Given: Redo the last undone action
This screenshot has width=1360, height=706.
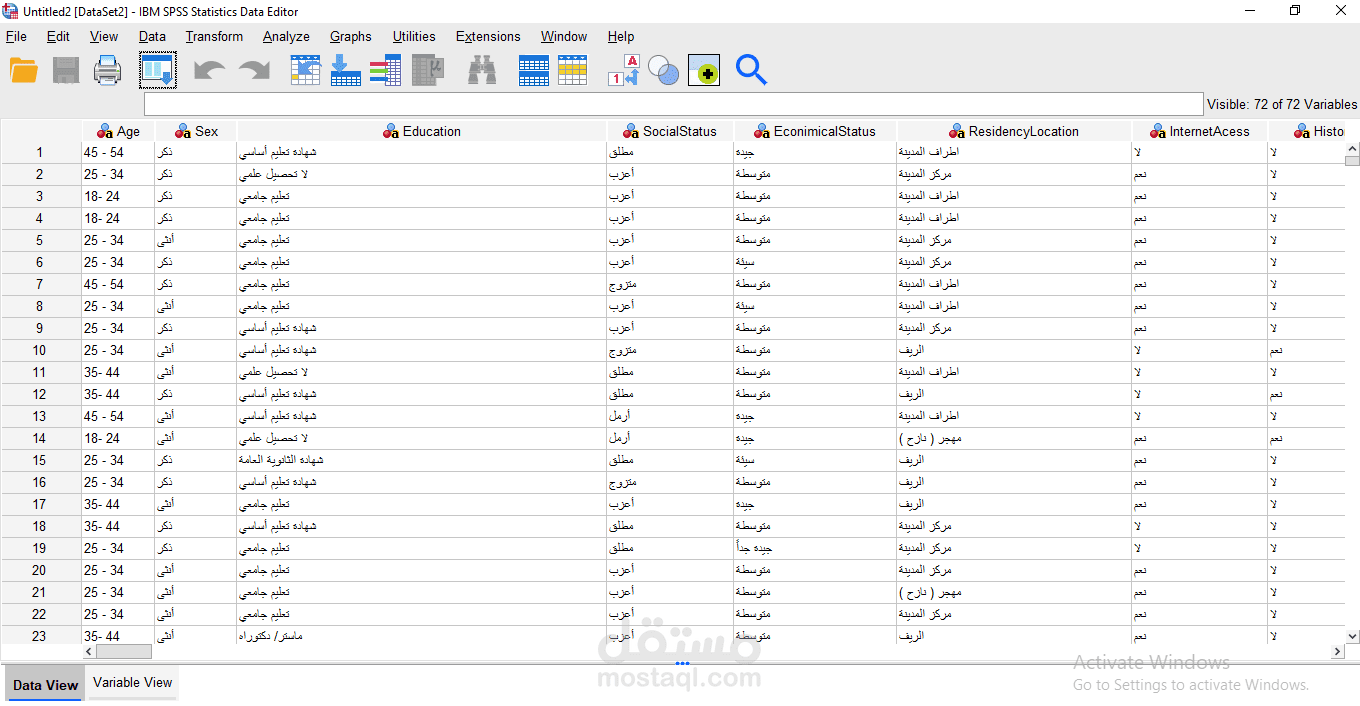Looking at the screenshot, I should click(254, 70).
